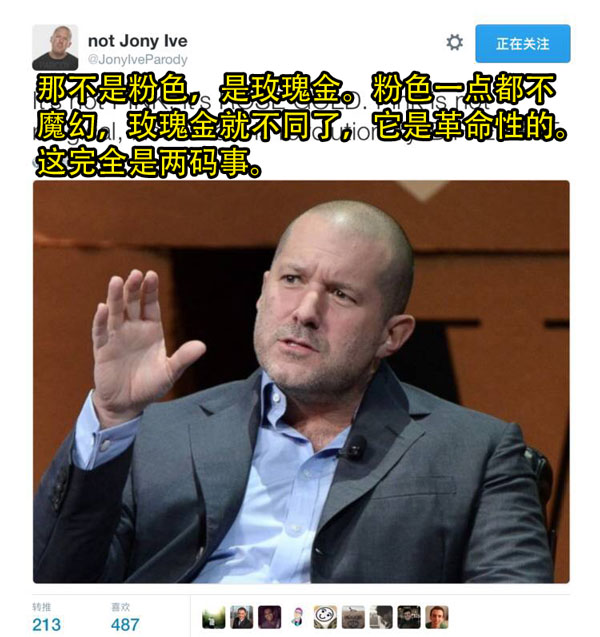Image resolution: width=600 pixels, height=637 pixels.
Task: Click the 正在关注 following button
Action: [523, 43]
